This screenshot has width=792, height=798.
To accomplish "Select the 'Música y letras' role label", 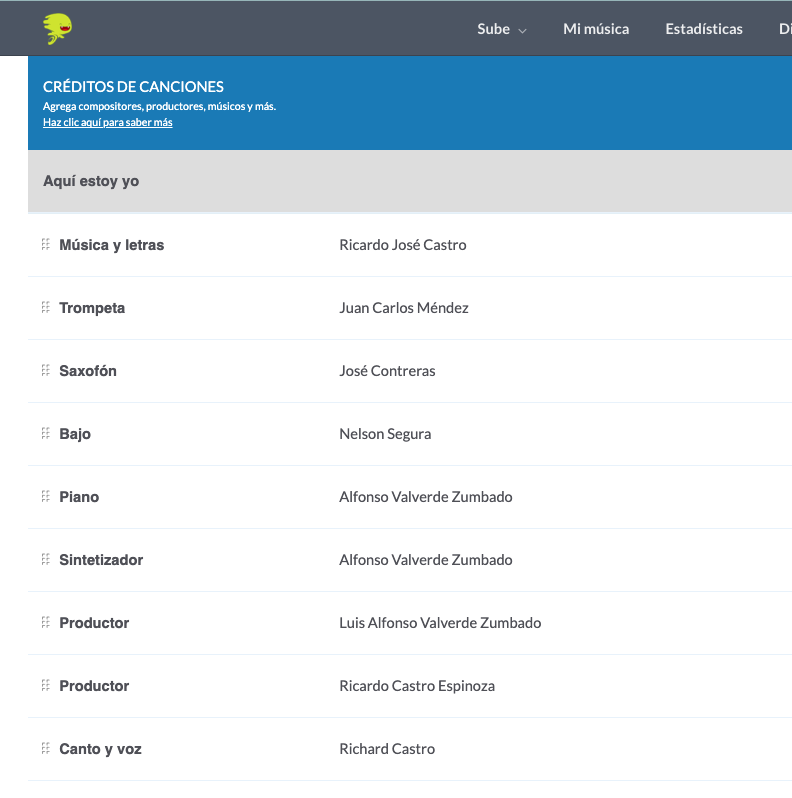I will tap(111, 245).
